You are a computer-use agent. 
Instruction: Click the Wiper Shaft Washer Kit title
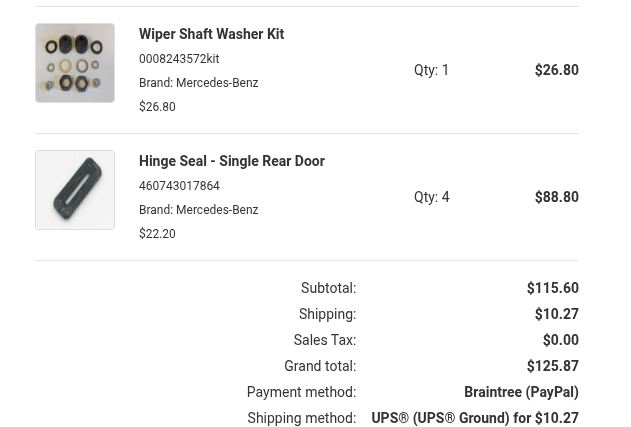(211, 34)
